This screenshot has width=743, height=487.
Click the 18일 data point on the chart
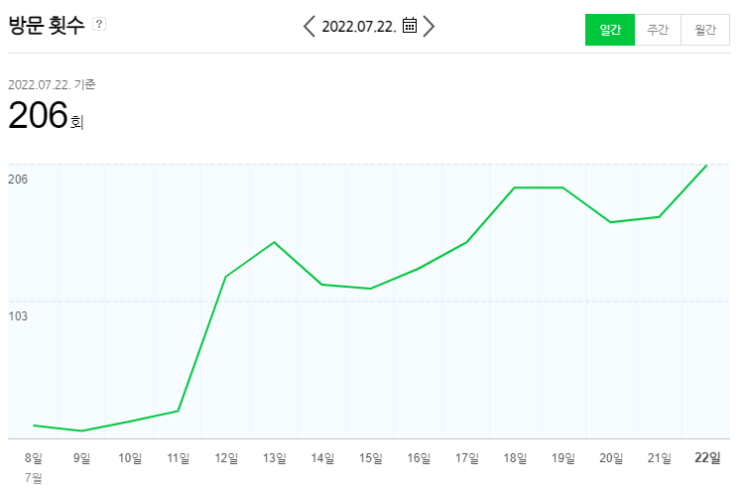515,188
